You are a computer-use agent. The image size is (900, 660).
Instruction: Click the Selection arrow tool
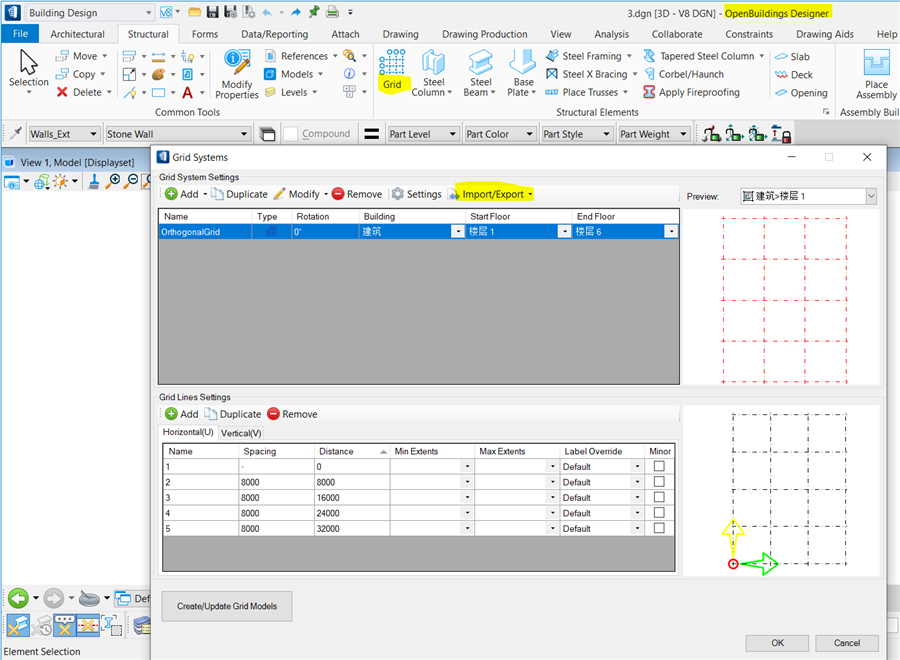click(28, 68)
